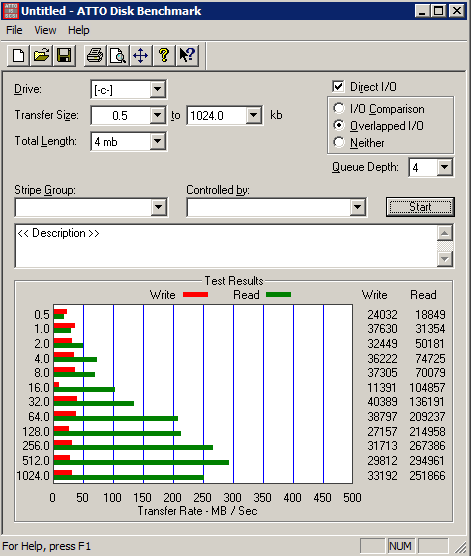The width and height of the screenshot is (471, 556).
Task: Open the View menu
Action: [x=45, y=30]
